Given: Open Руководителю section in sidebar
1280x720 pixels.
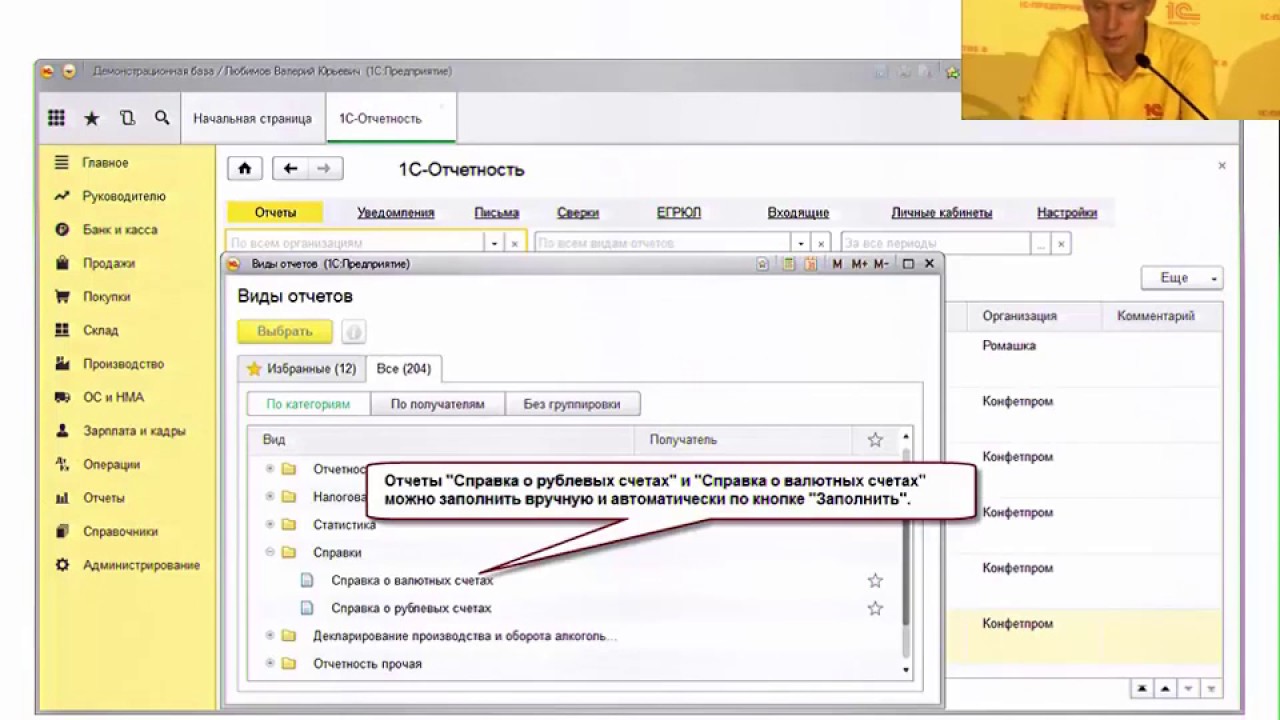Looking at the screenshot, I should coord(126,196).
